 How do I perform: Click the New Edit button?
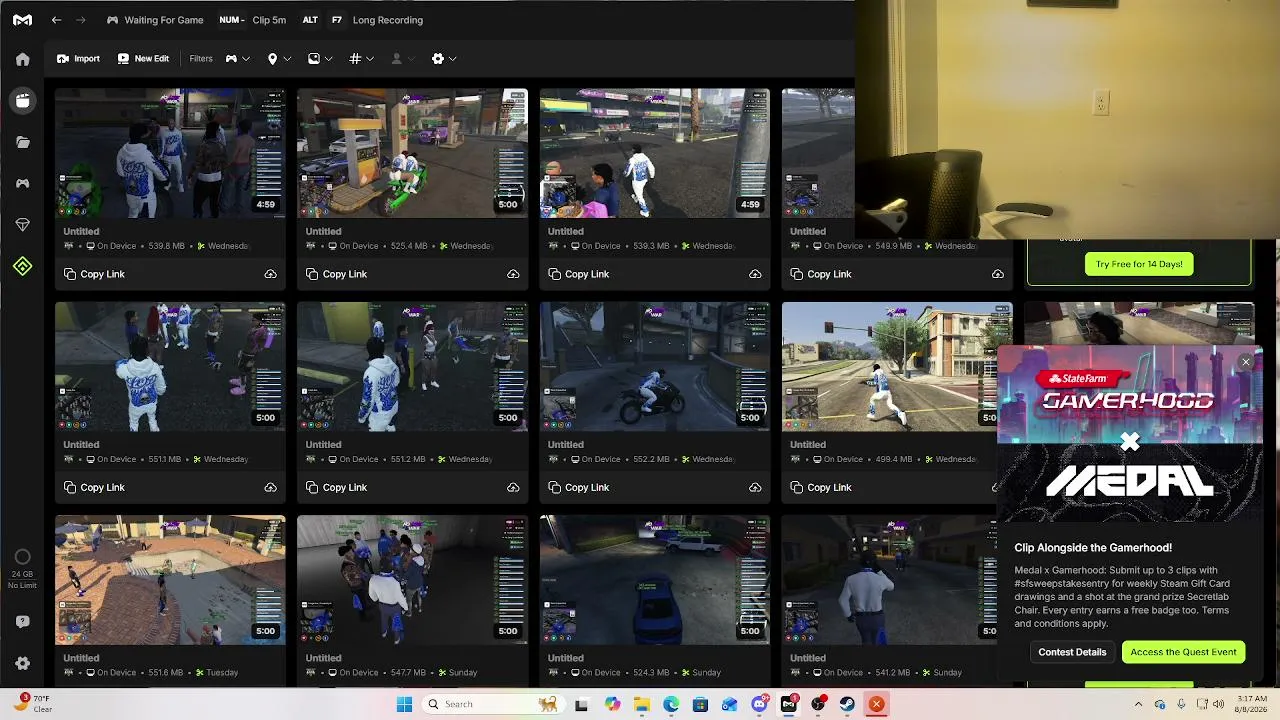(x=143, y=59)
